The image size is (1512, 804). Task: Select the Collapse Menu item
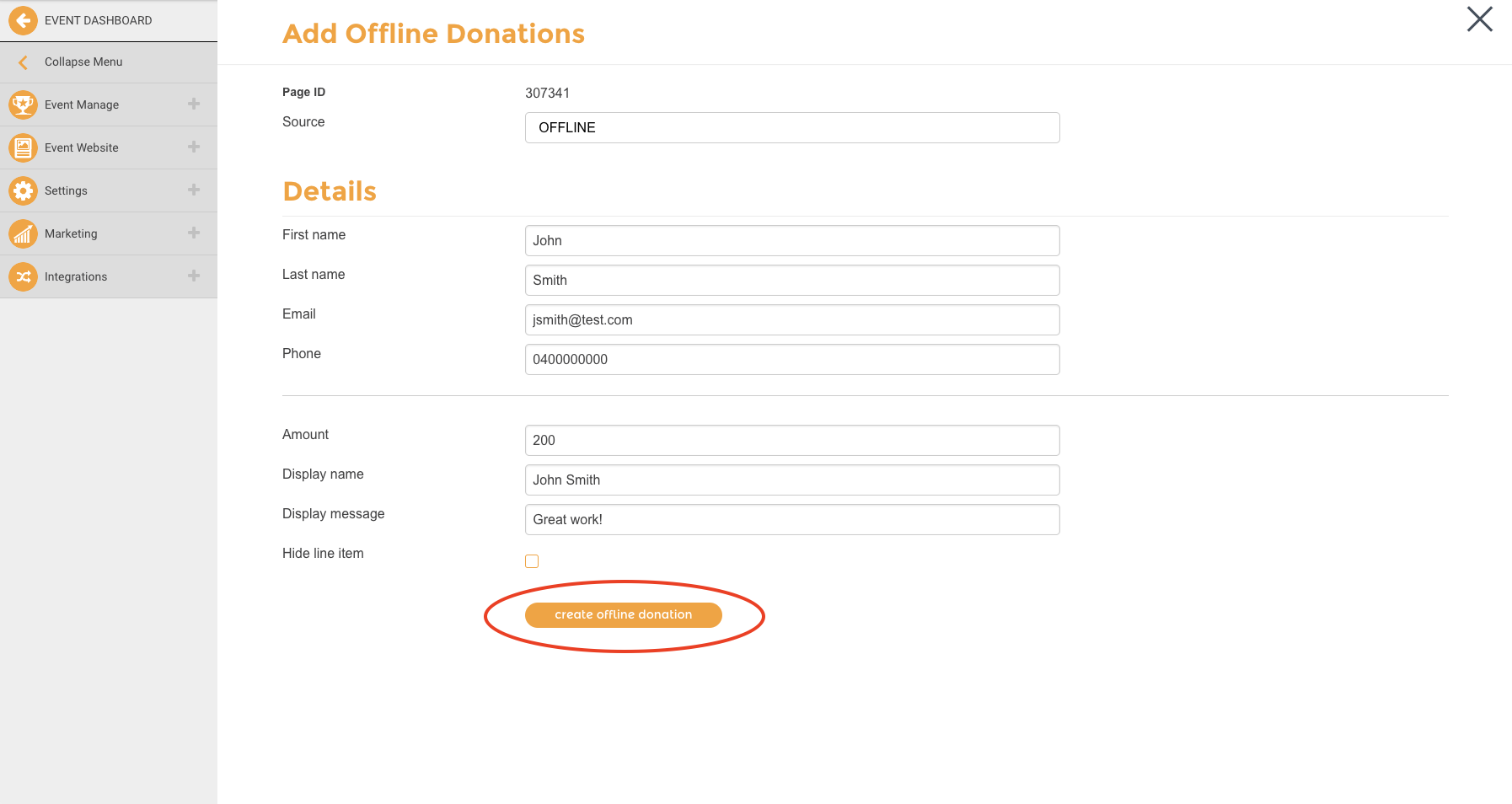pyautogui.click(x=109, y=62)
